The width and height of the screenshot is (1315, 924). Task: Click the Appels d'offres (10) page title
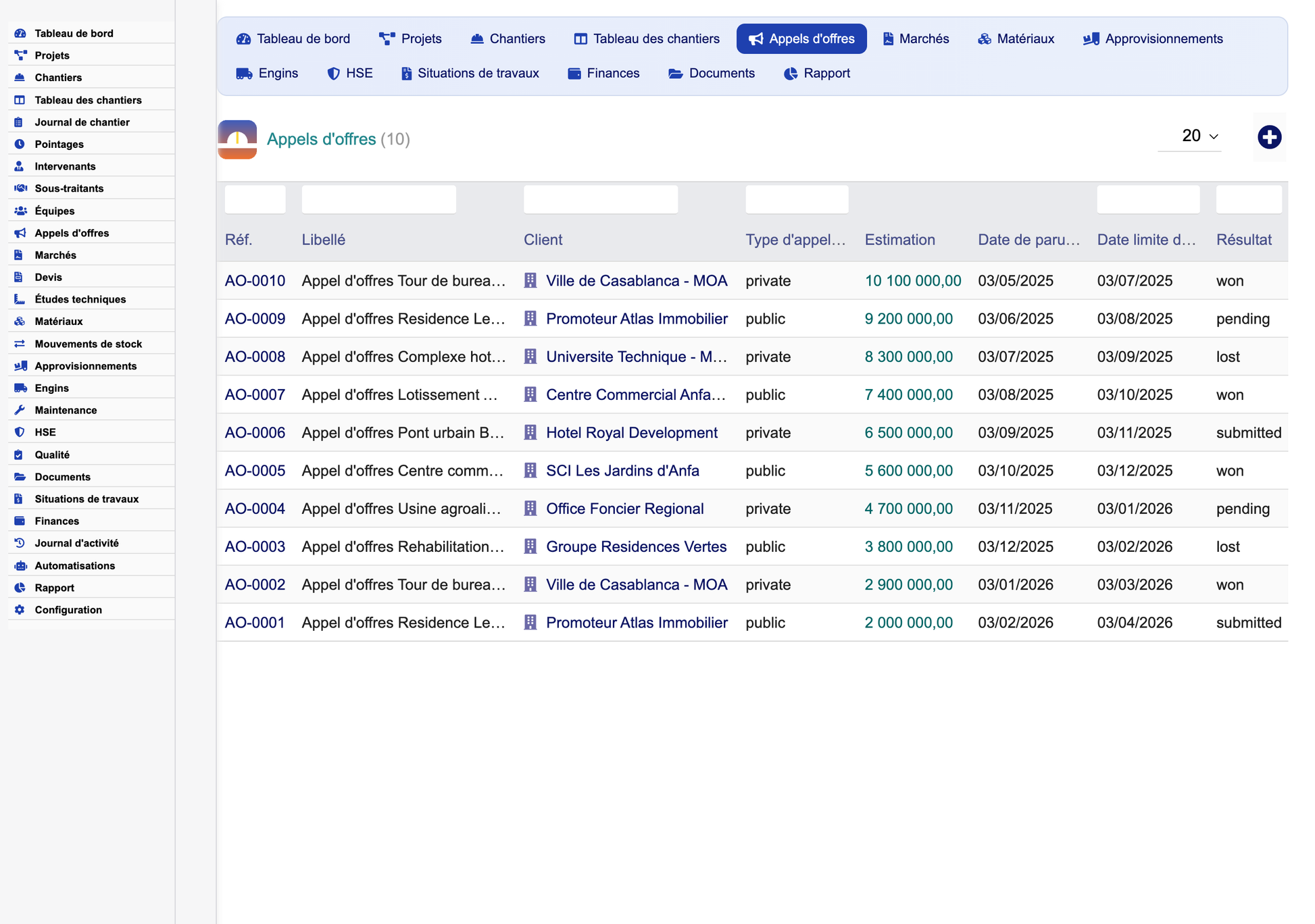(339, 139)
